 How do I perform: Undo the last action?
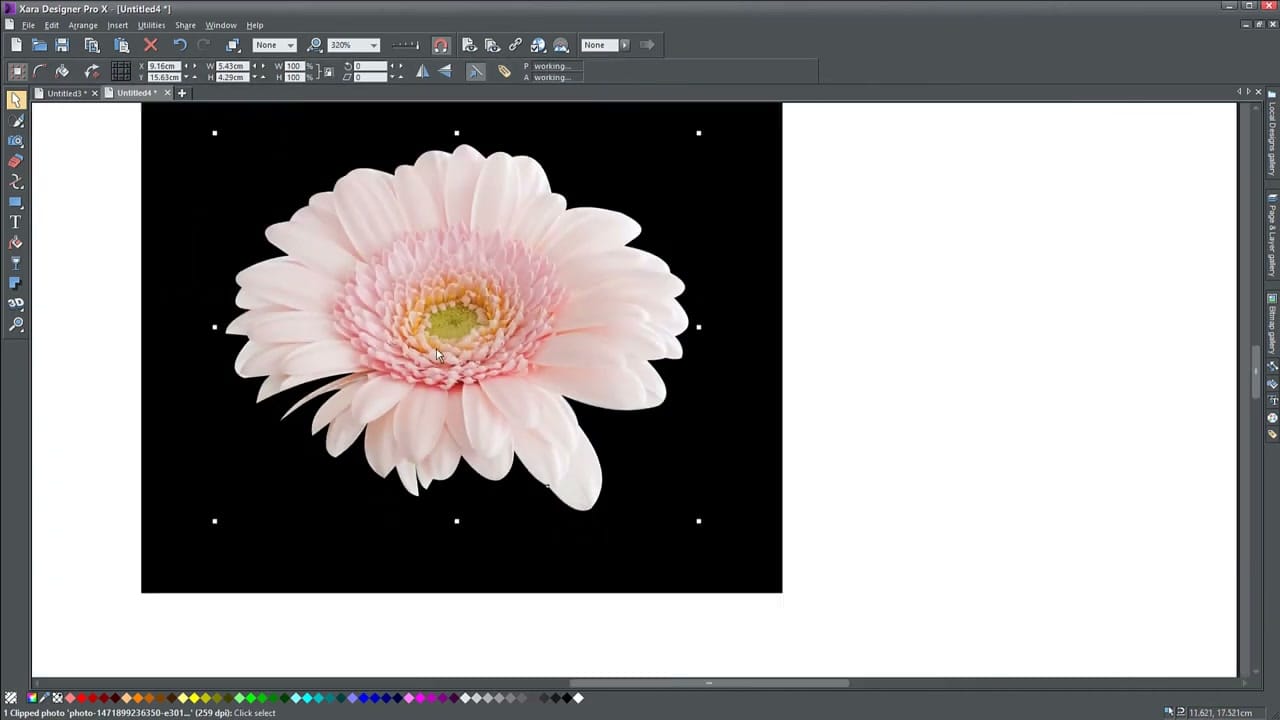180,45
